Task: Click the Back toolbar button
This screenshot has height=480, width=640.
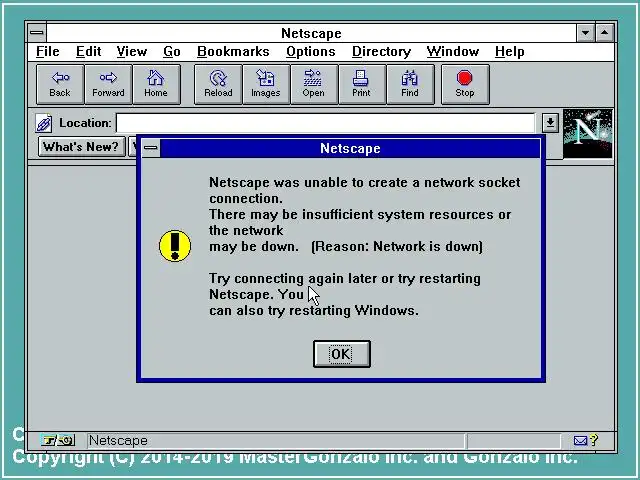Action: point(60,84)
